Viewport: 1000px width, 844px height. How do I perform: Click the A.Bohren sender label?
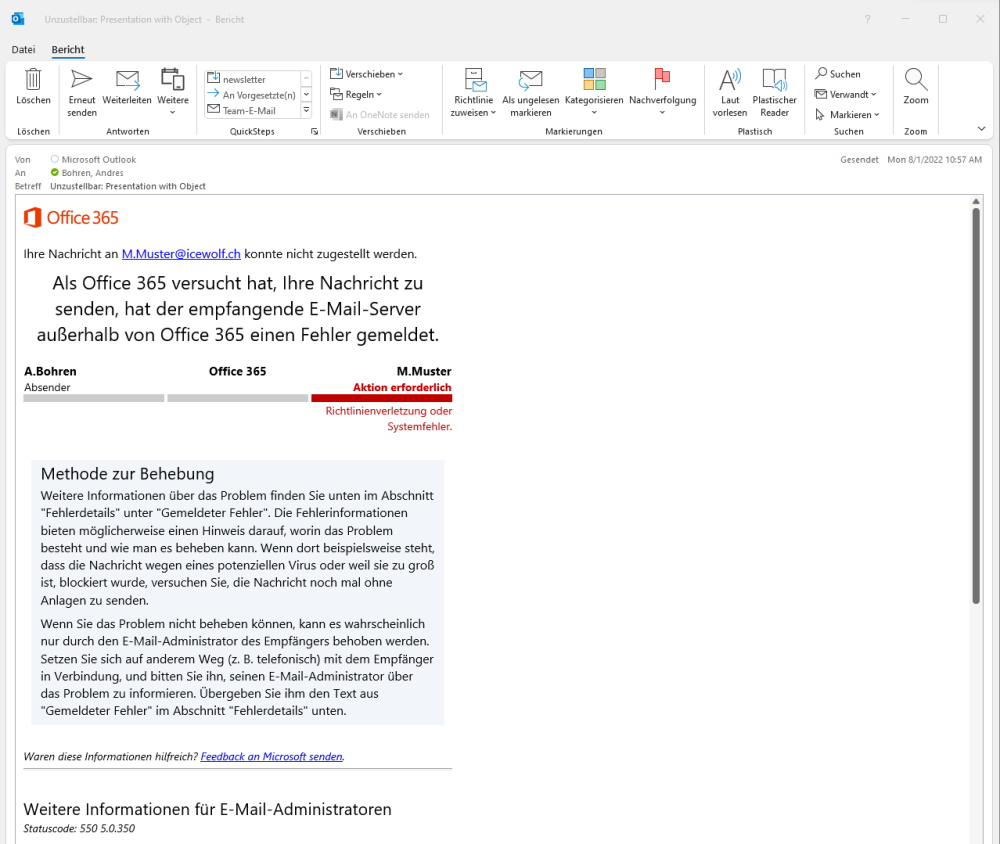coord(50,371)
